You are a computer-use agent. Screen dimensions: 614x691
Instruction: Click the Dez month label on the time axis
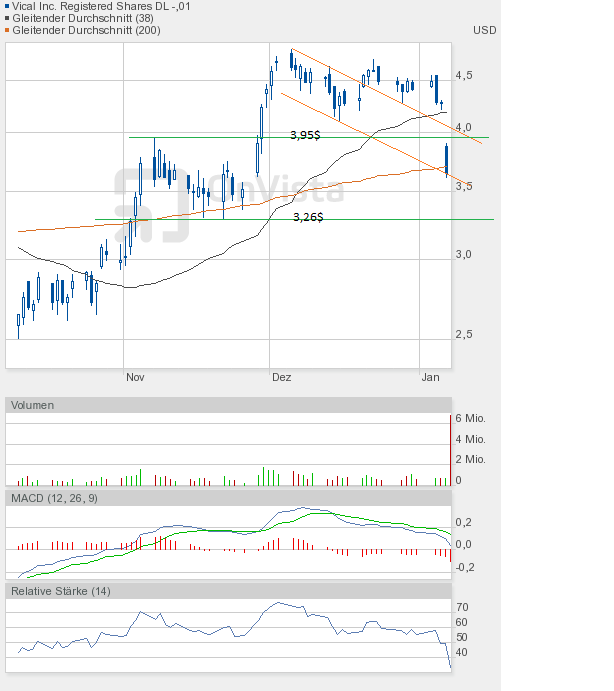tap(282, 377)
